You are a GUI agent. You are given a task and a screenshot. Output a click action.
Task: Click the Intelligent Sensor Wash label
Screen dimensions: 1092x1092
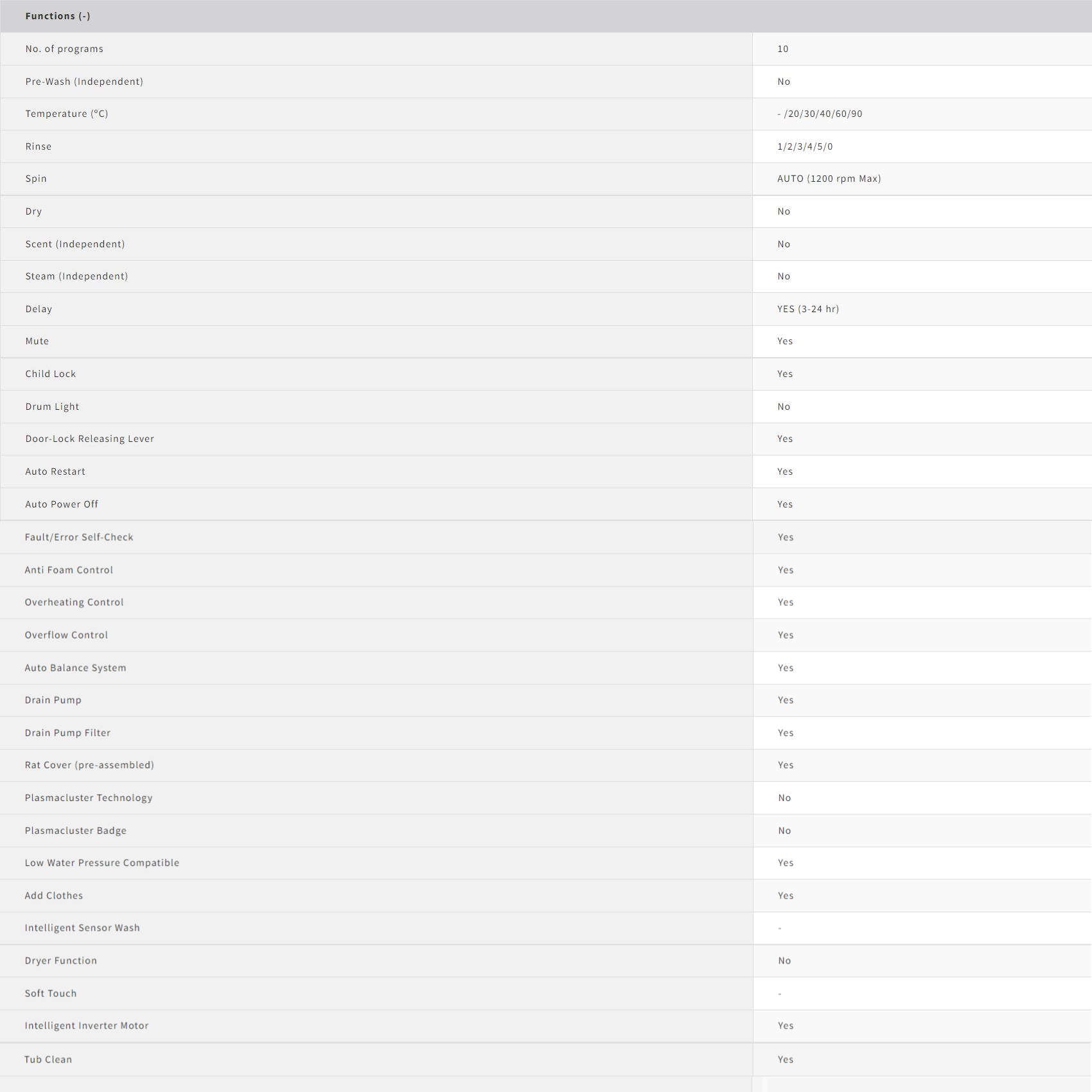(x=82, y=928)
